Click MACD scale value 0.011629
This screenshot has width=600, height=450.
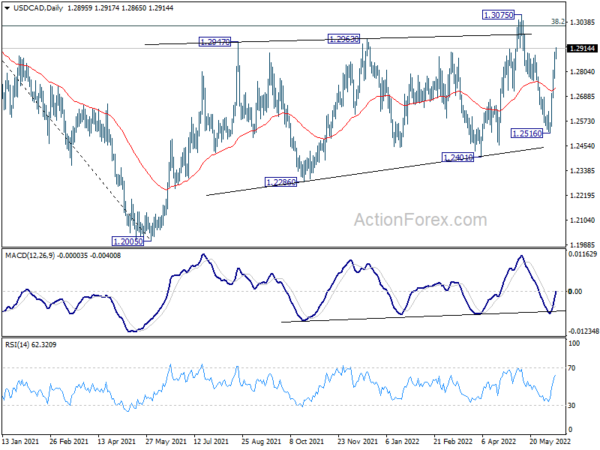(x=583, y=254)
